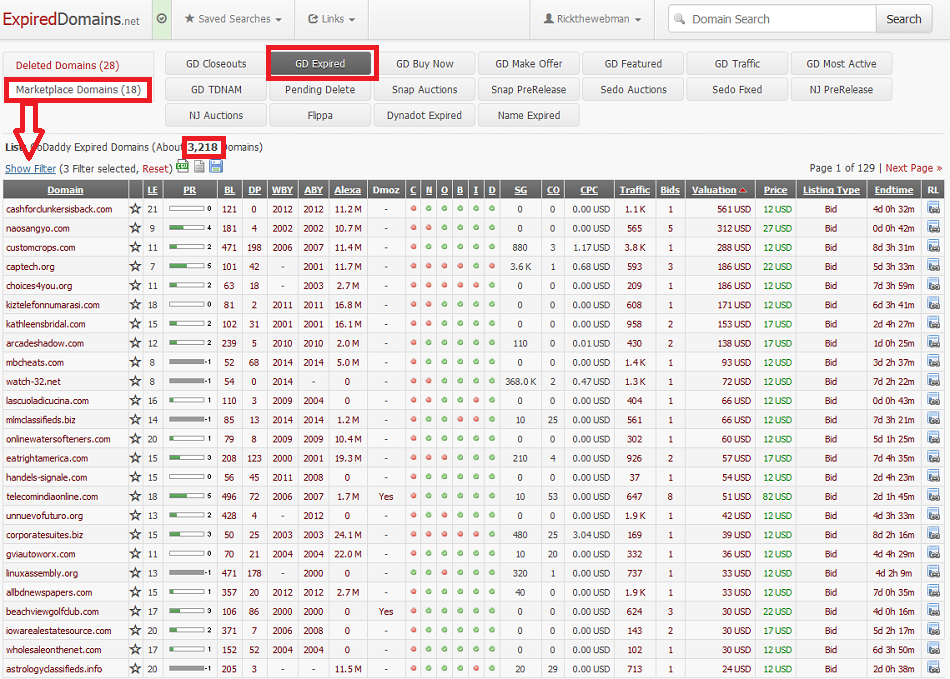Viewport: 950px width, 679px height.
Task: Click the green check-circle icon beside the logo
Action: point(162,19)
